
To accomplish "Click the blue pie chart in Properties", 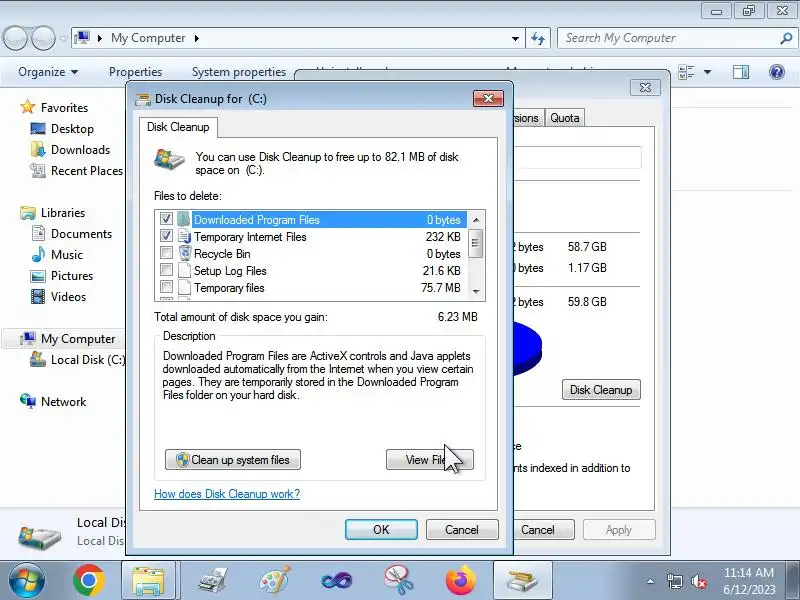I will point(527,348).
